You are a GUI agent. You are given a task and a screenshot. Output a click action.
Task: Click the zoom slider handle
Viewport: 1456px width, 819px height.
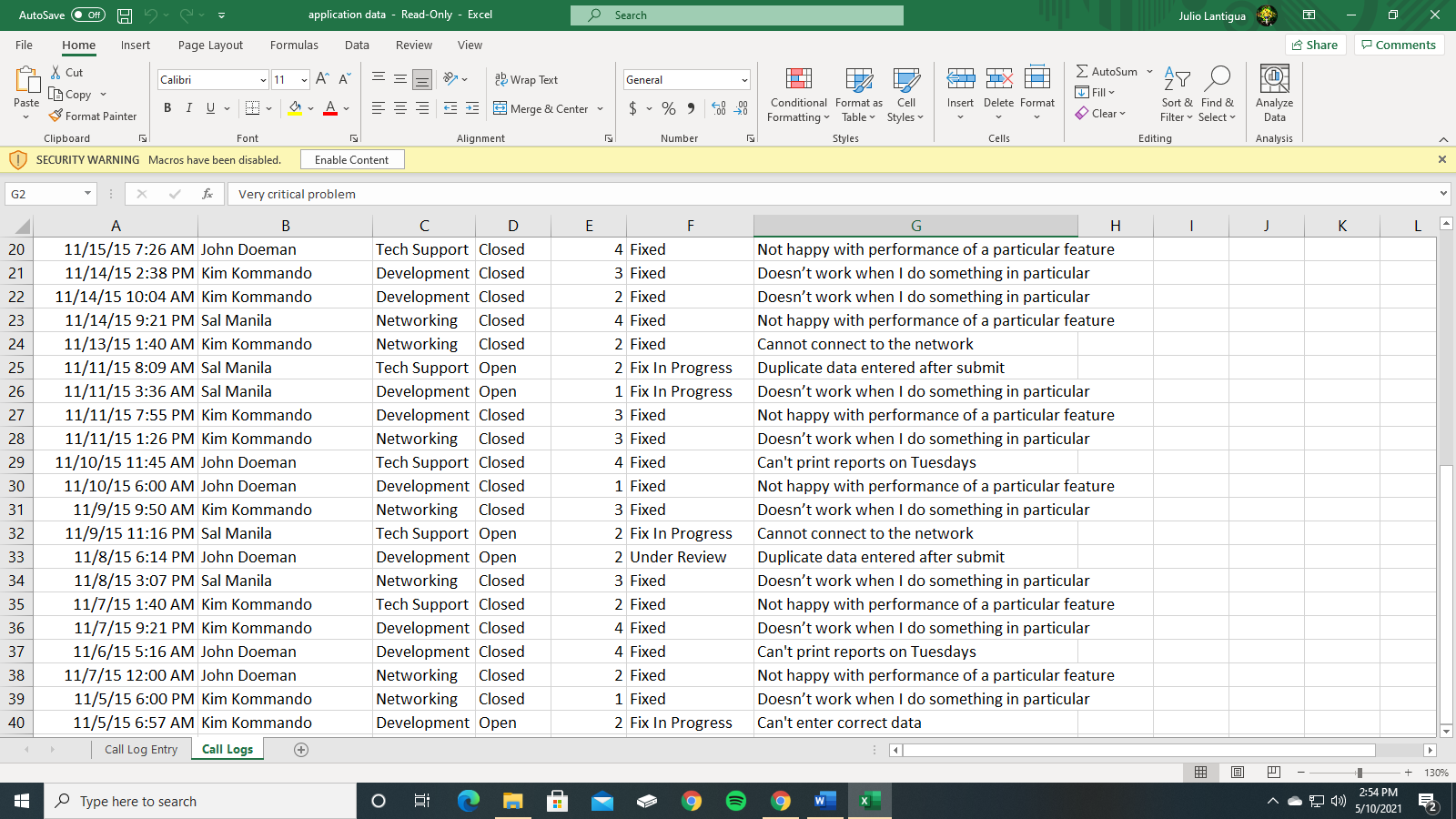[1360, 773]
